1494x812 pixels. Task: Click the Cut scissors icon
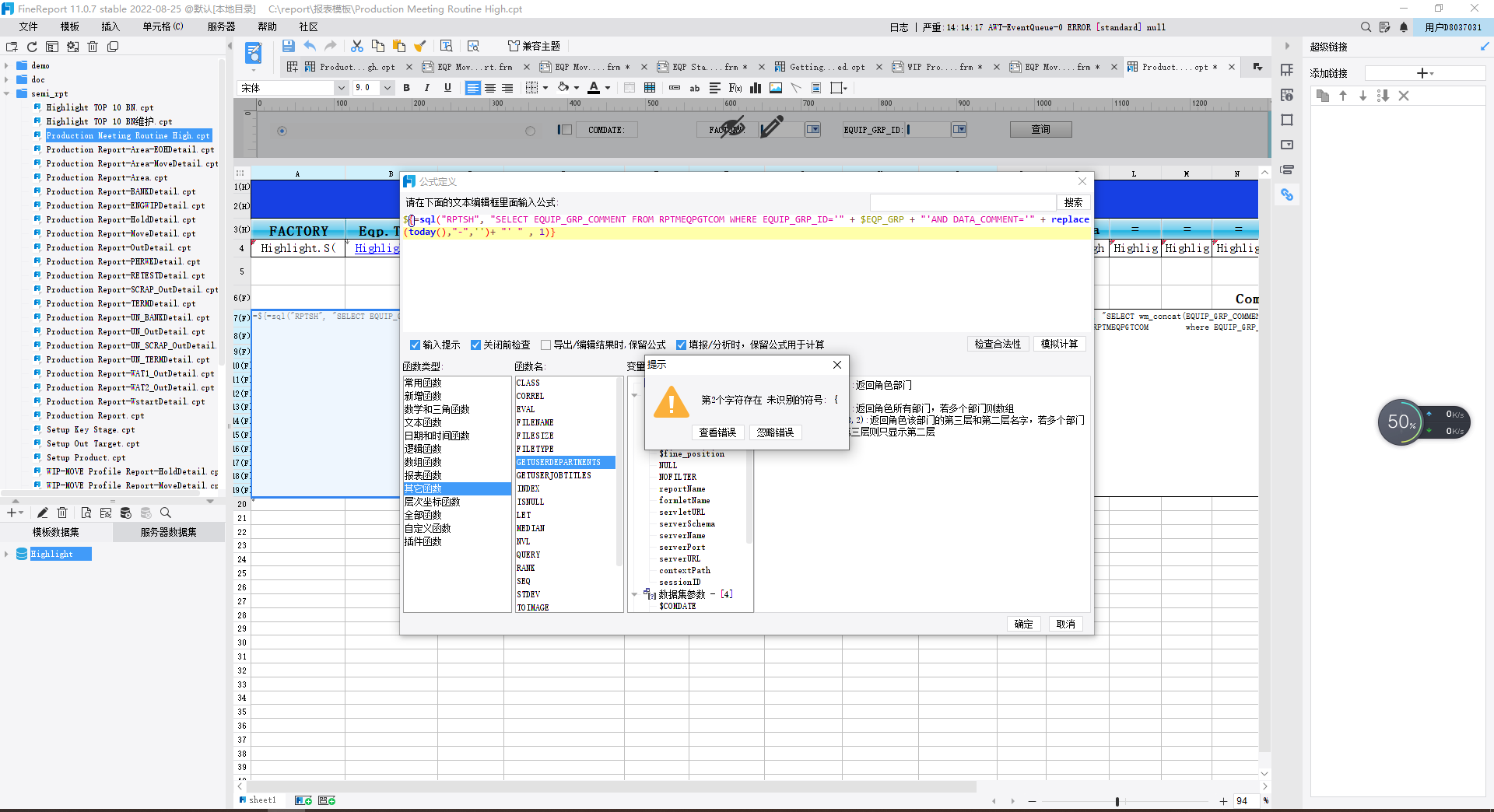pyautogui.click(x=357, y=46)
